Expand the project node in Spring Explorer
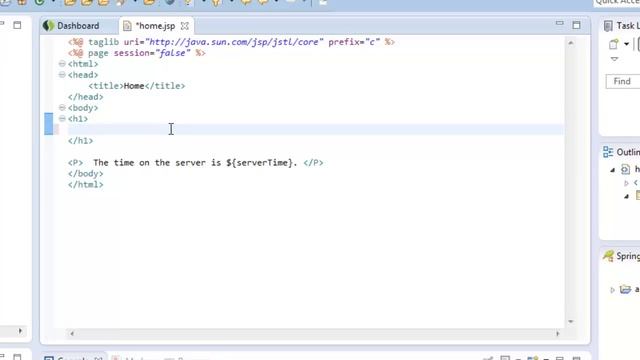Screen dimensions: 640x360 click(x=612, y=290)
